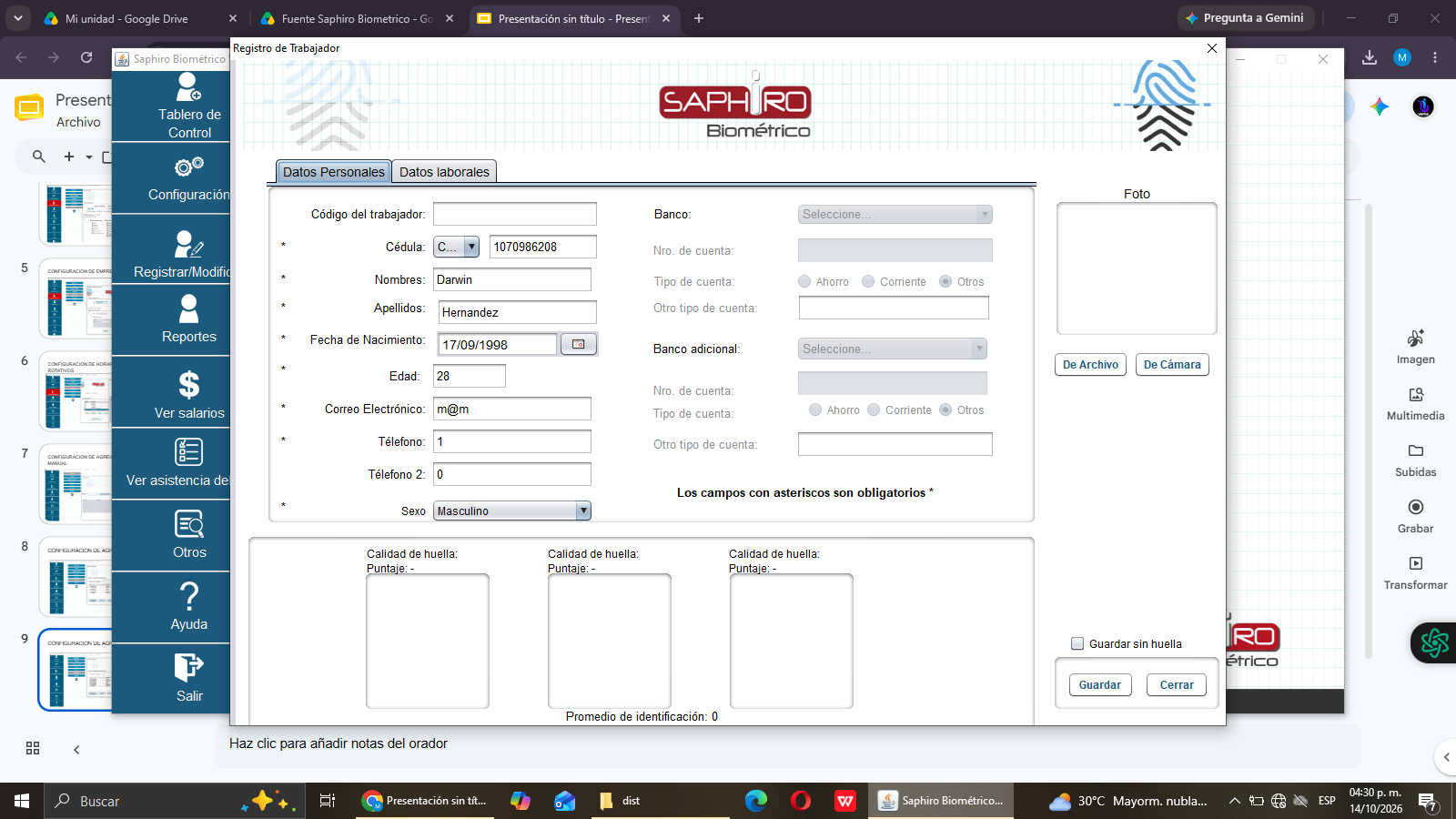Open Ver salarios dollar icon
This screenshot has width=1456, height=819.
coord(189,385)
